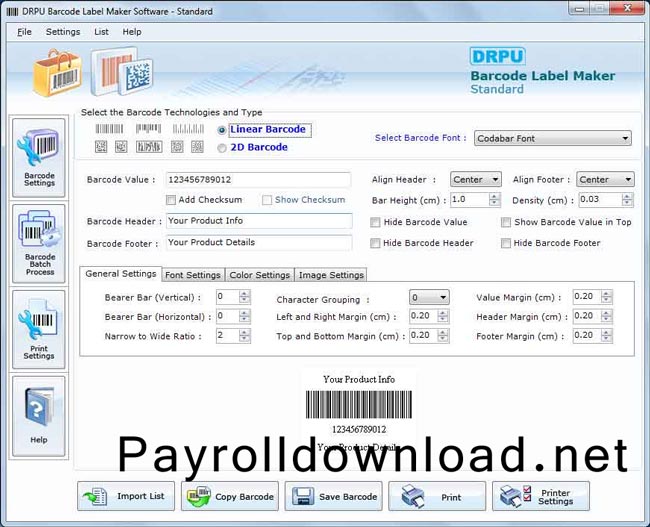Click the Save Barcode button label

pos(348,497)
